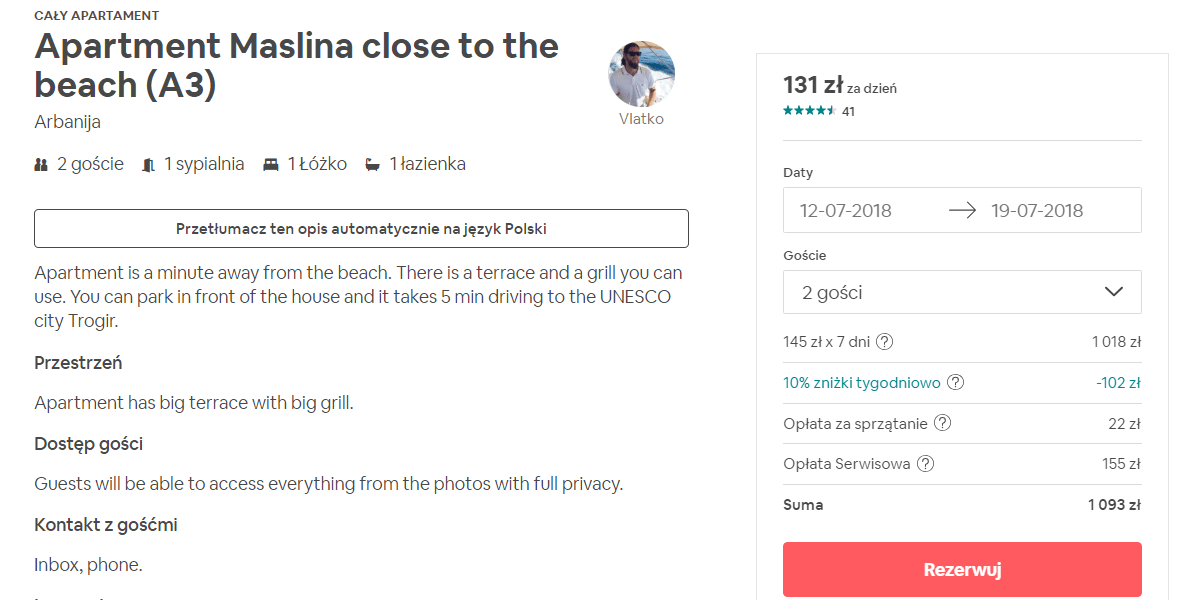Open help icon for weekly discount
The width and height of the screenshot is (1179, 600).
(x=955, y=383)
